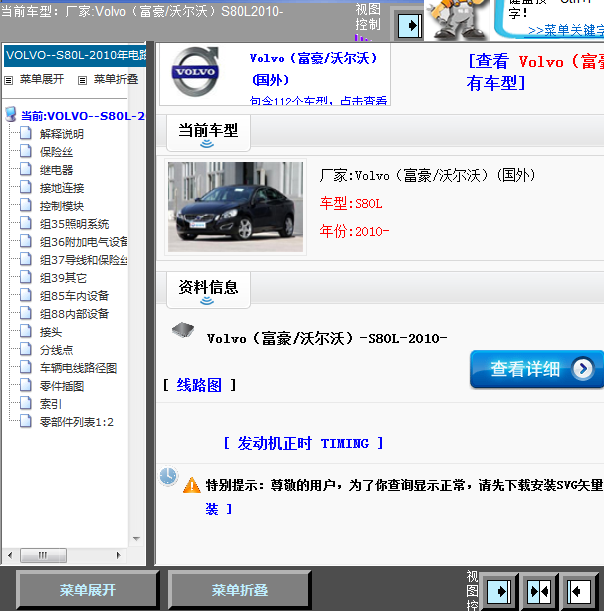Image resolution: width=604 pixels, height=611 pixels.
Task: Click the 查看 Volvo 所有车型 link
Action: pyautogui.click(x=535, y=72)
